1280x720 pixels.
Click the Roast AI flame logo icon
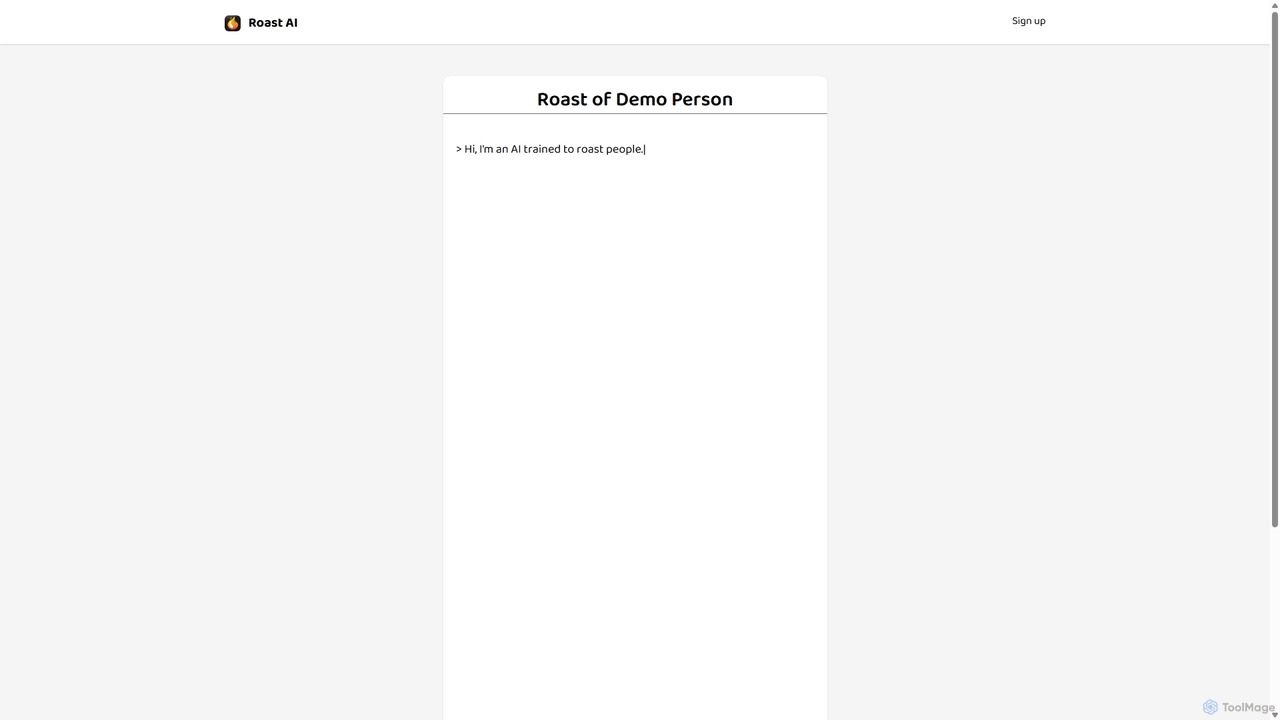[232, 23]
